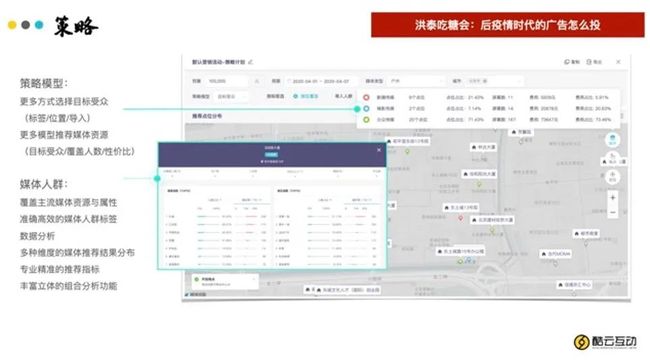
Task: Click the red circle legend marker
Action: coord(366,97)
